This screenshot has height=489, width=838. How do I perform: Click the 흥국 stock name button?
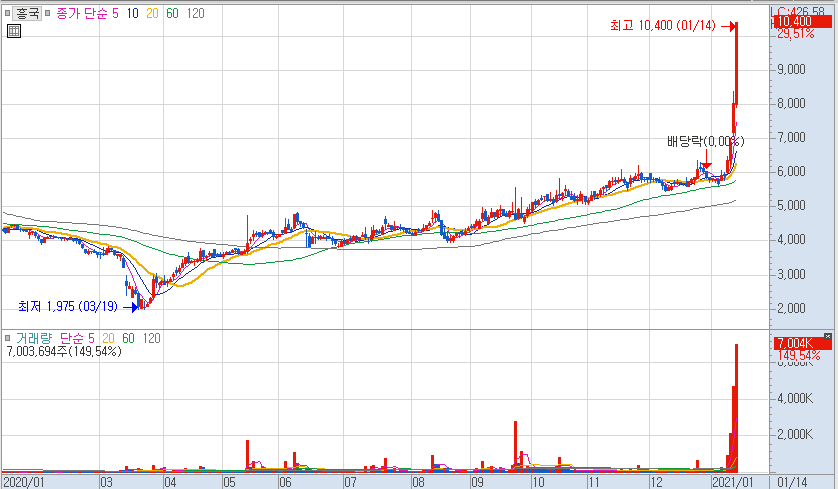point(27,13)
